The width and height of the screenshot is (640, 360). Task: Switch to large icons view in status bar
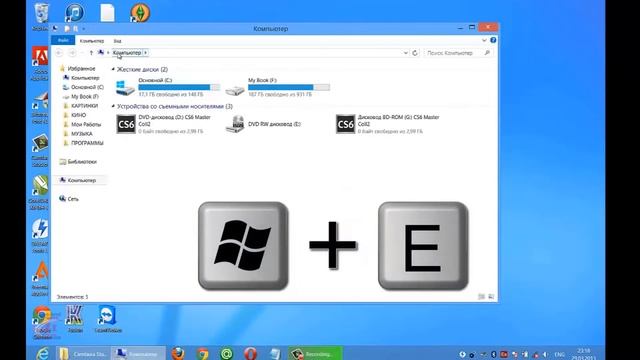[491, 297]
